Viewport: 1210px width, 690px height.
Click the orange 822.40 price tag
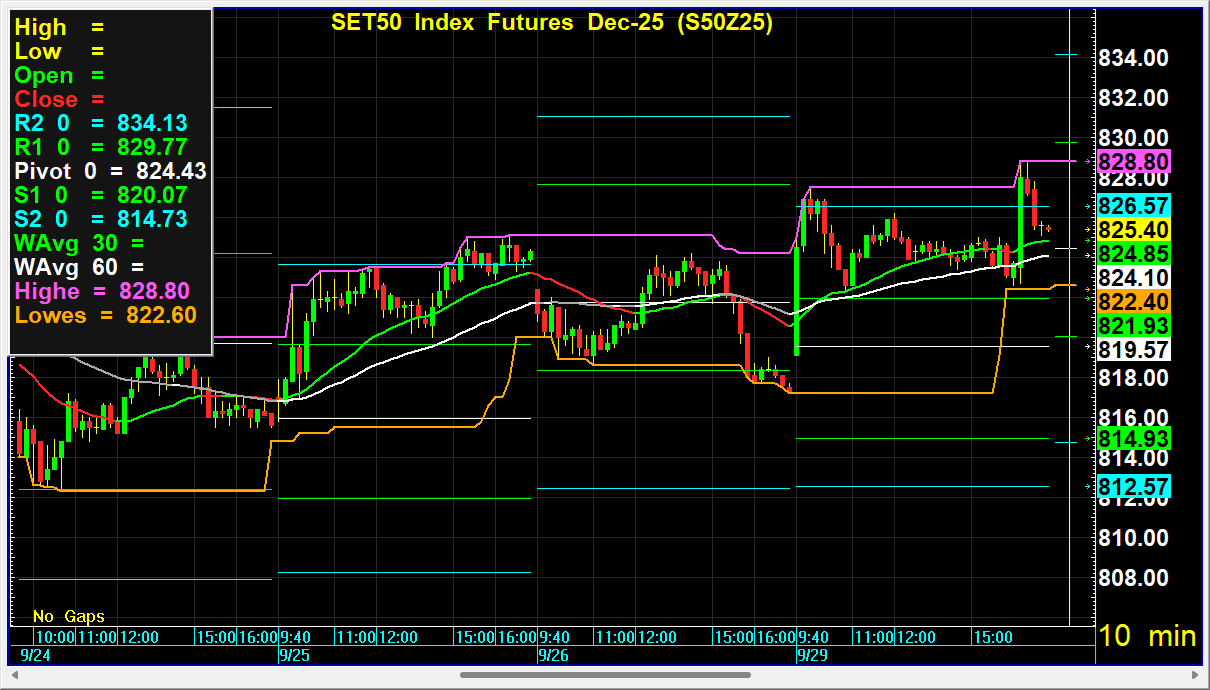[x=1133, y=302]
